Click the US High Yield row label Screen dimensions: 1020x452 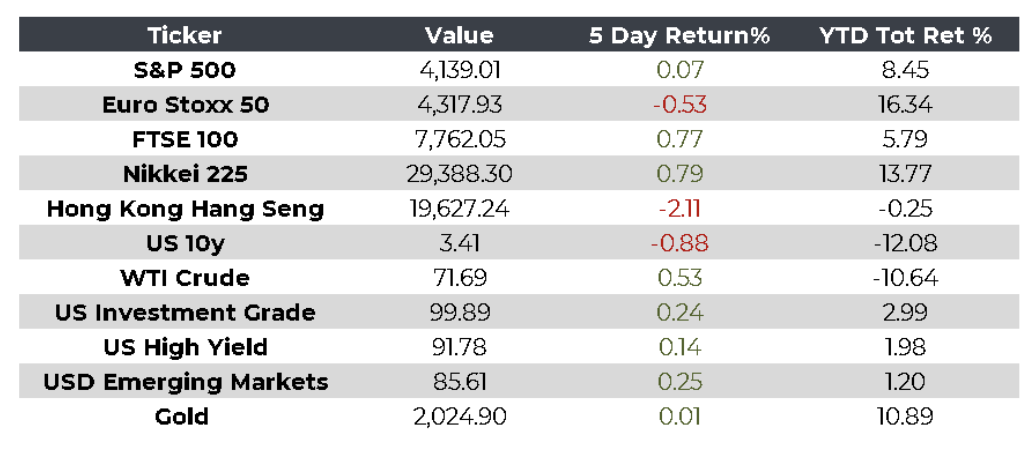point(185,347)
